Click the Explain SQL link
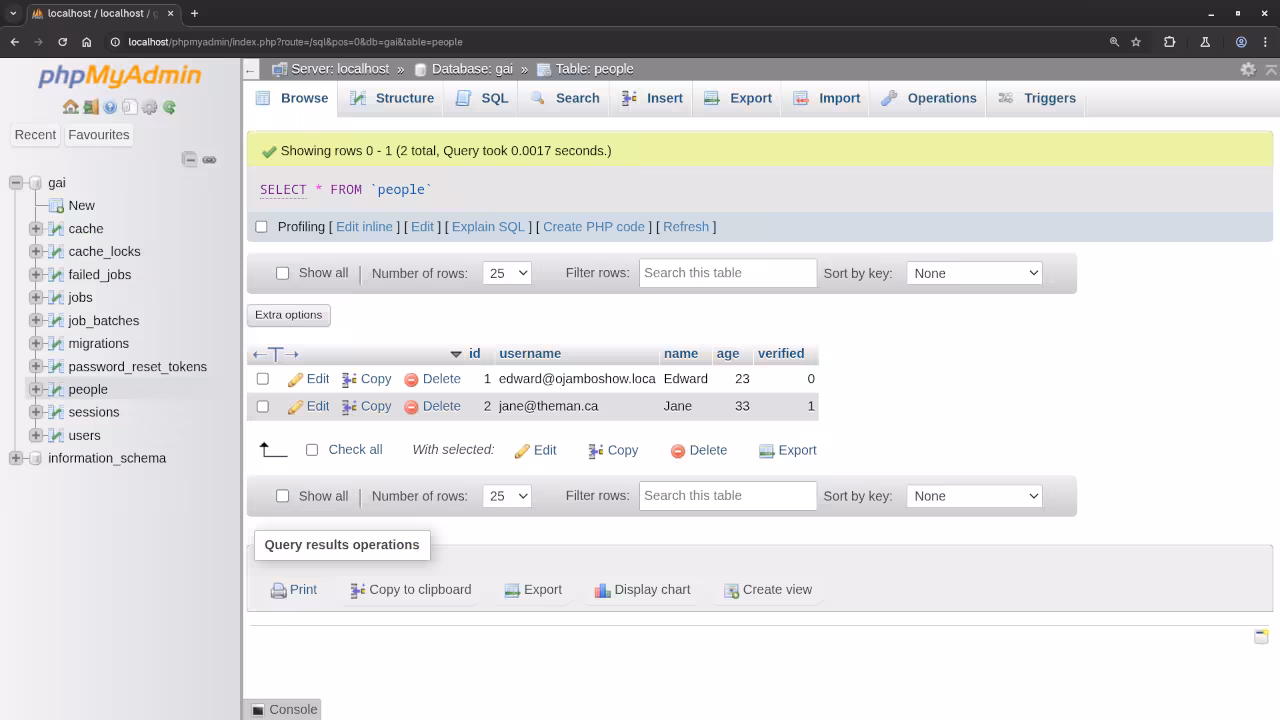 488,227
